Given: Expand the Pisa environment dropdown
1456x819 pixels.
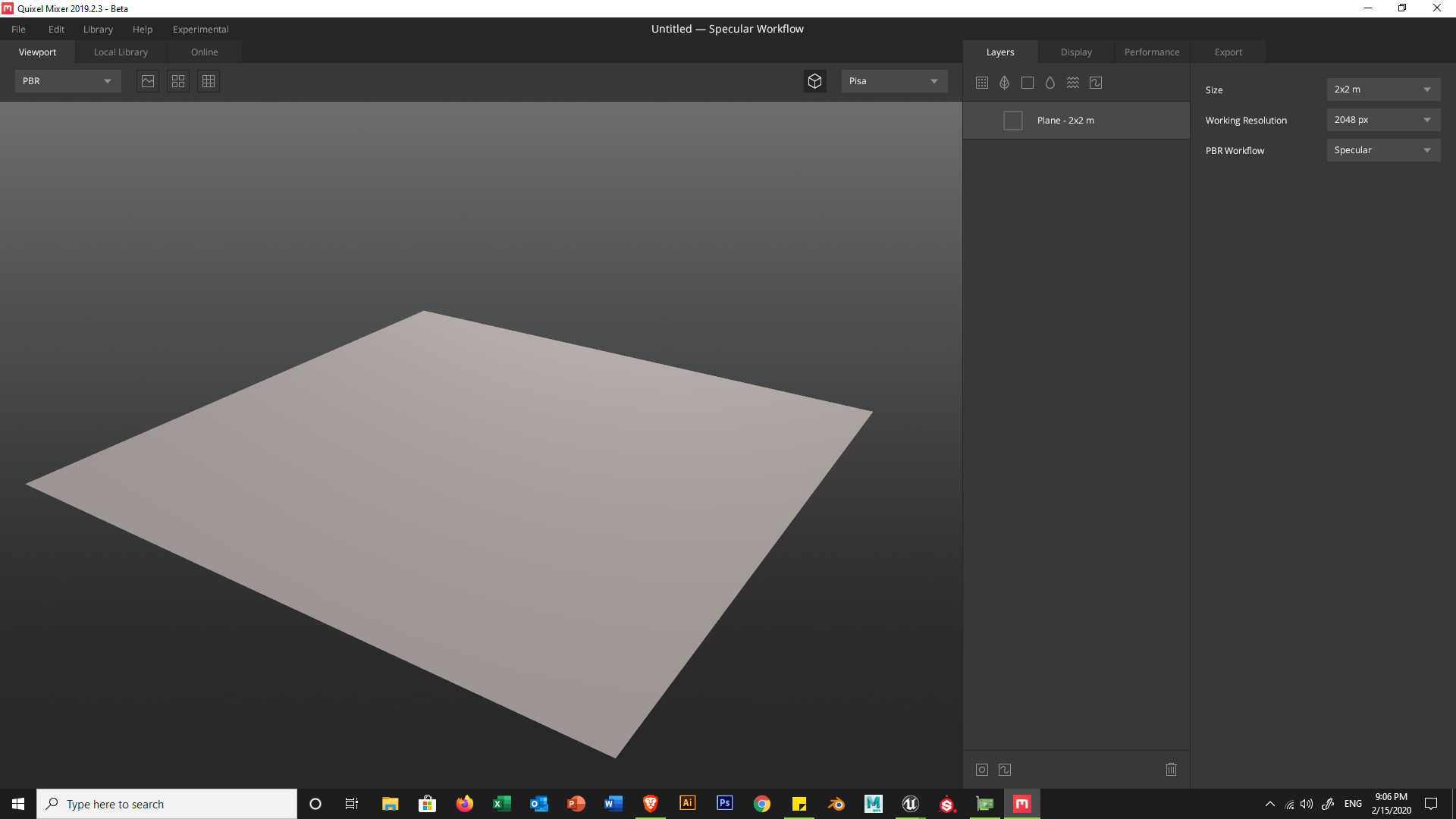Looking at the screenshot, I should (893, 81).
